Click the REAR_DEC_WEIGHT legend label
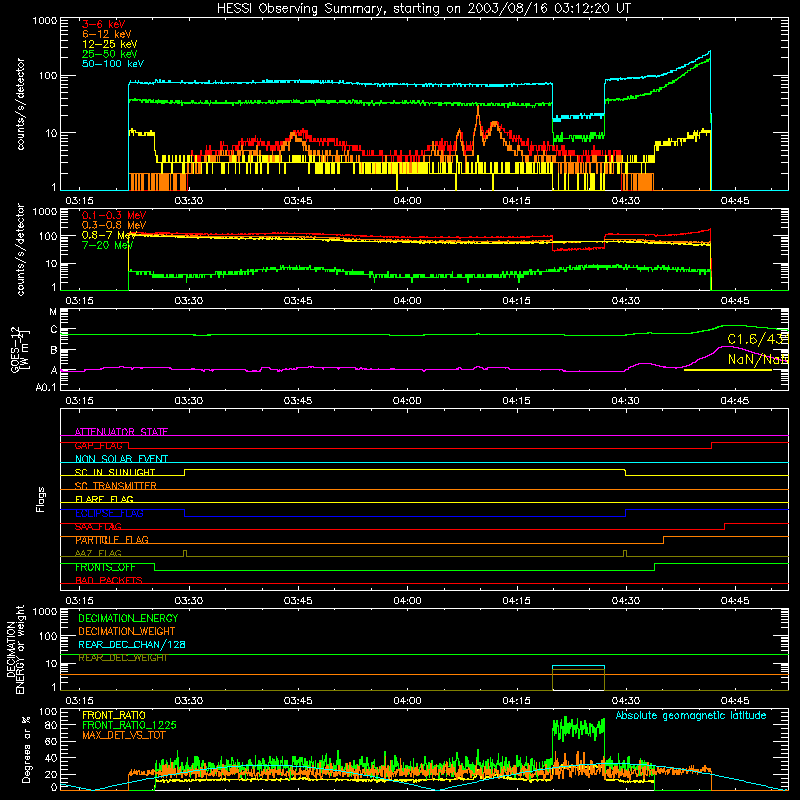 (x=122, y=658)
